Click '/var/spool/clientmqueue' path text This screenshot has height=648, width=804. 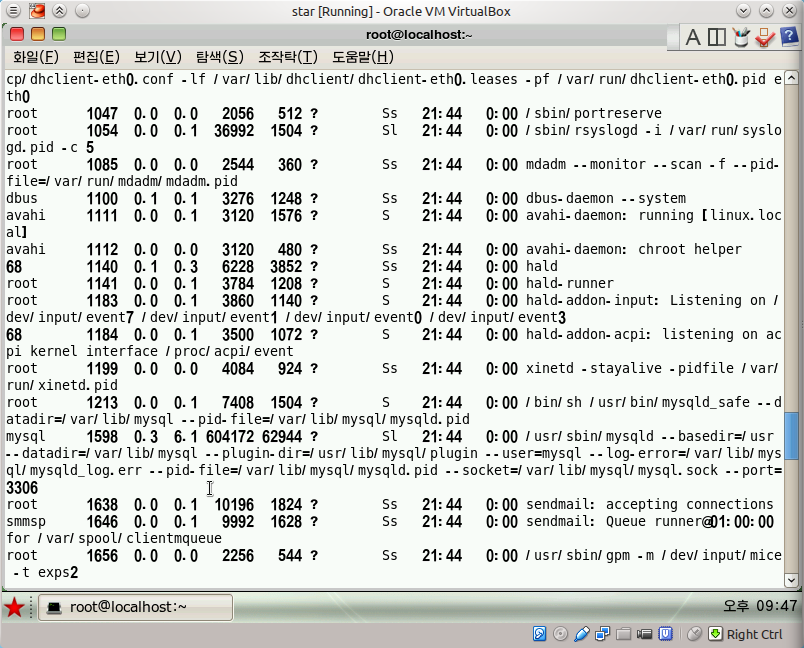(130, 538)
